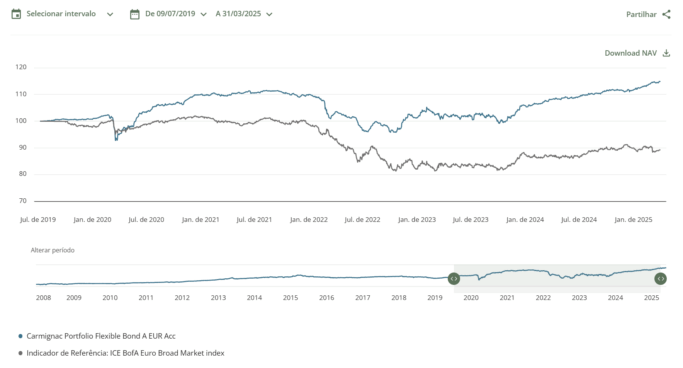Screen dimensions: 683x368
Task: Click the 2020 year in the navigator
Action: click(471, 298)
